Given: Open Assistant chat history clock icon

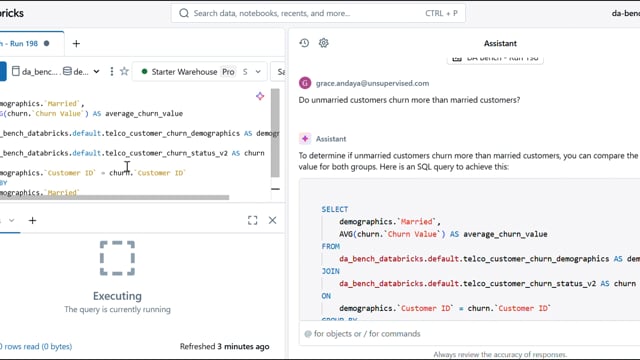Looking at the screenshot, I should click(x=304, y=43).
